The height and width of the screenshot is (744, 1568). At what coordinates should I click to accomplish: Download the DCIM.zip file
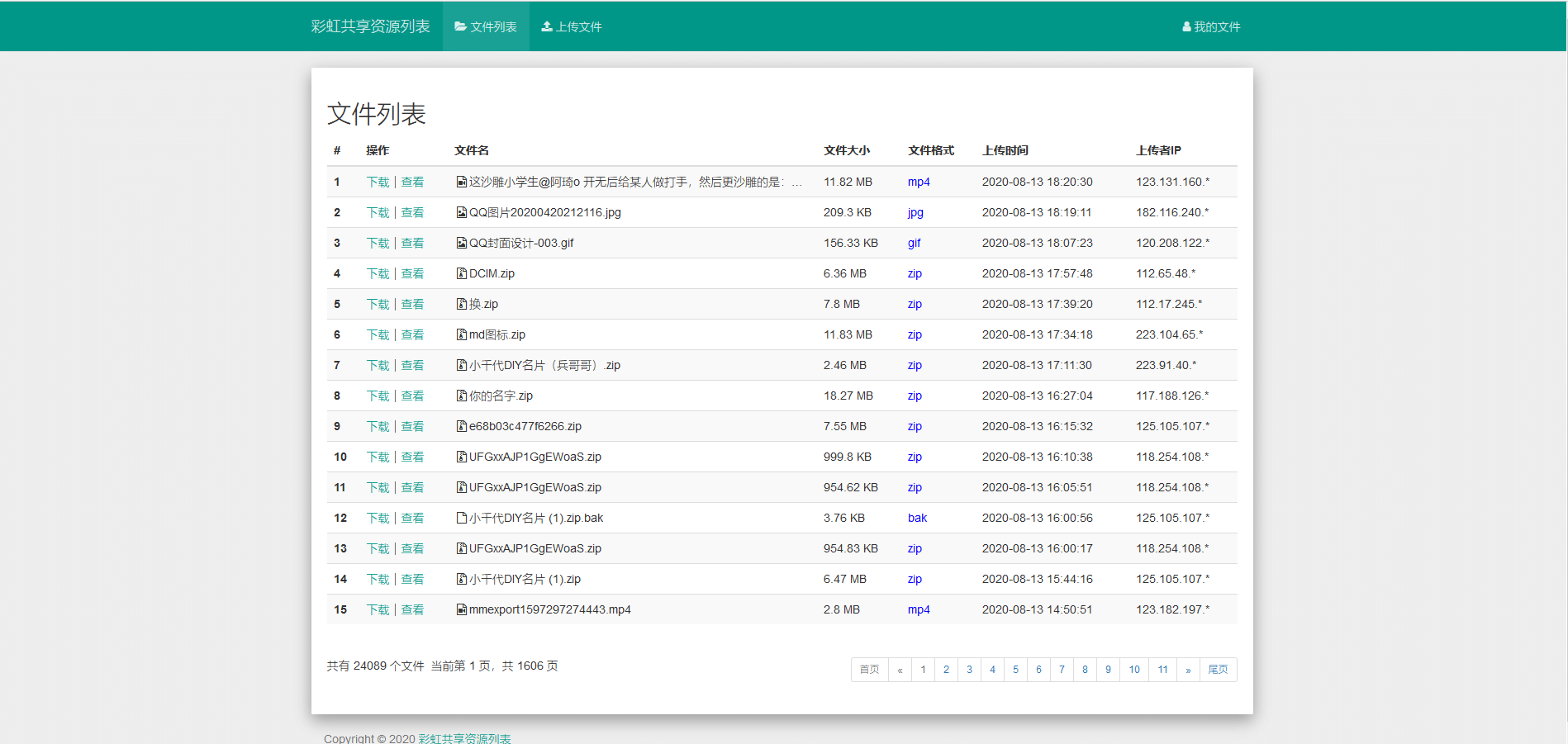click(x=378, y=273)
